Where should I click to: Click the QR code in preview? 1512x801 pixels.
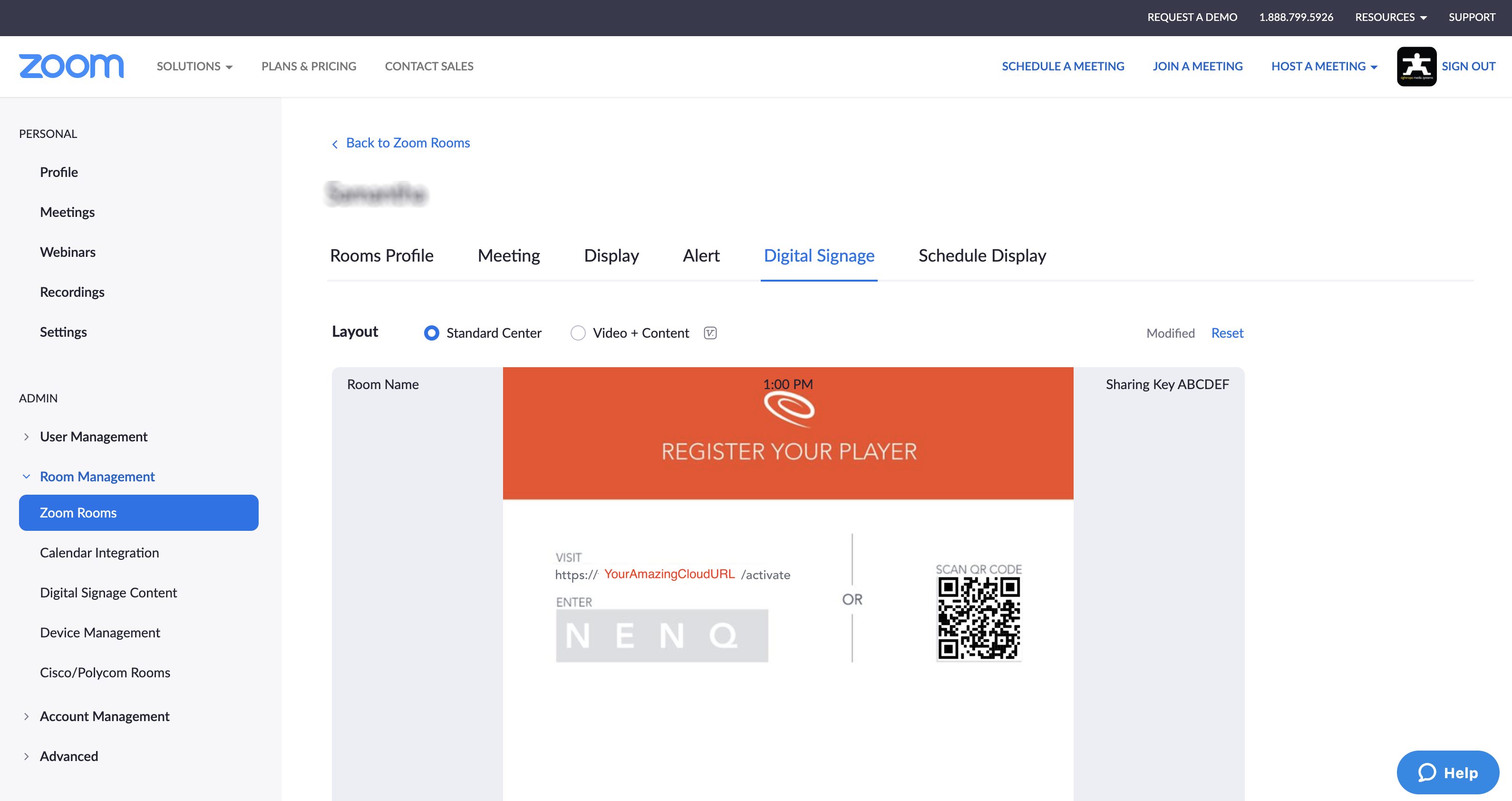point(979,618)
